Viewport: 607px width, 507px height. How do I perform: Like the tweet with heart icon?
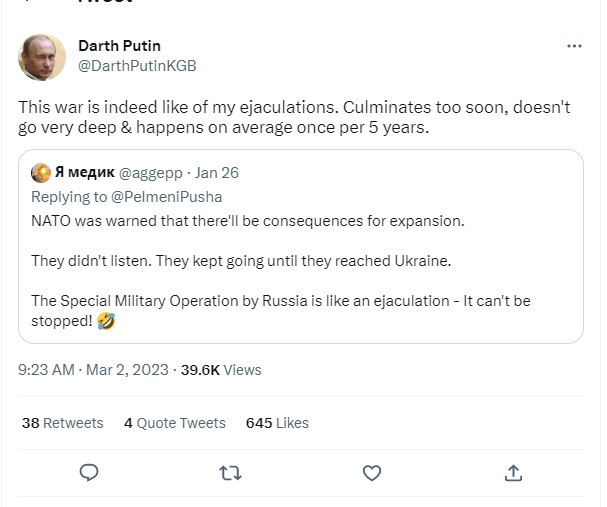coord(372,473)
